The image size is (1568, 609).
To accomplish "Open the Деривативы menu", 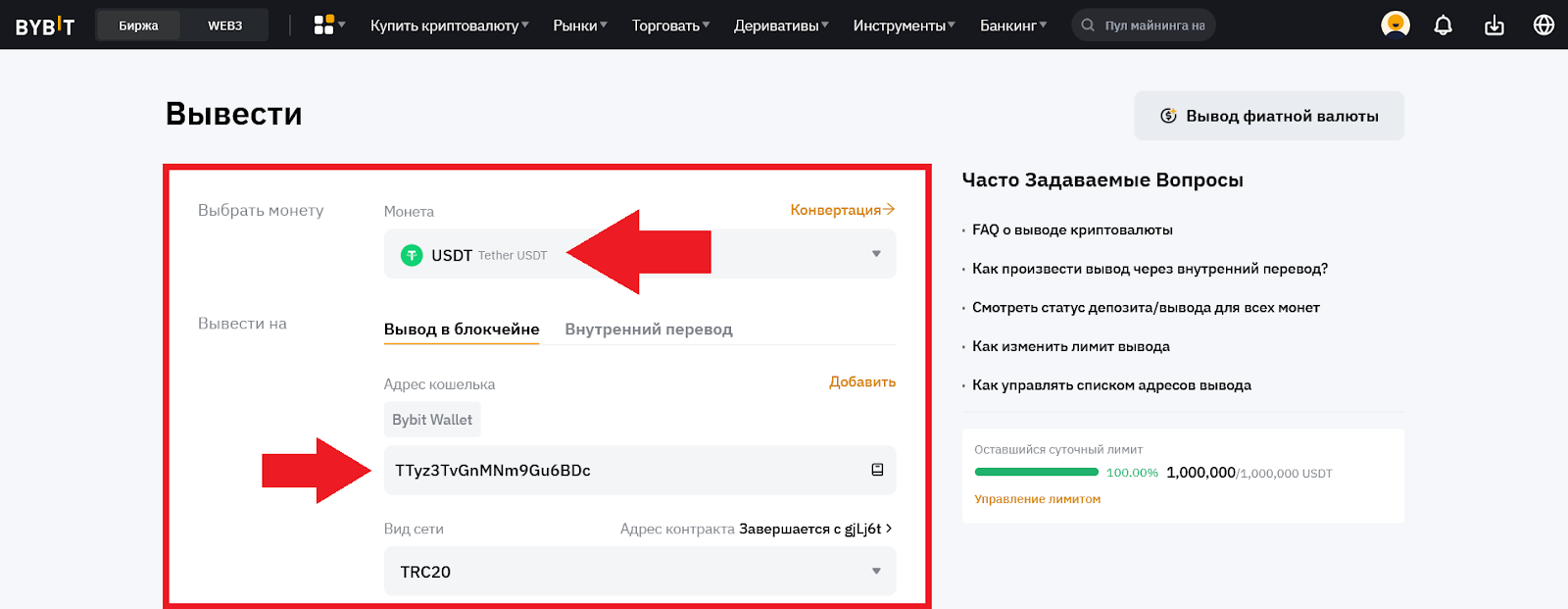I will click(780, 25).
